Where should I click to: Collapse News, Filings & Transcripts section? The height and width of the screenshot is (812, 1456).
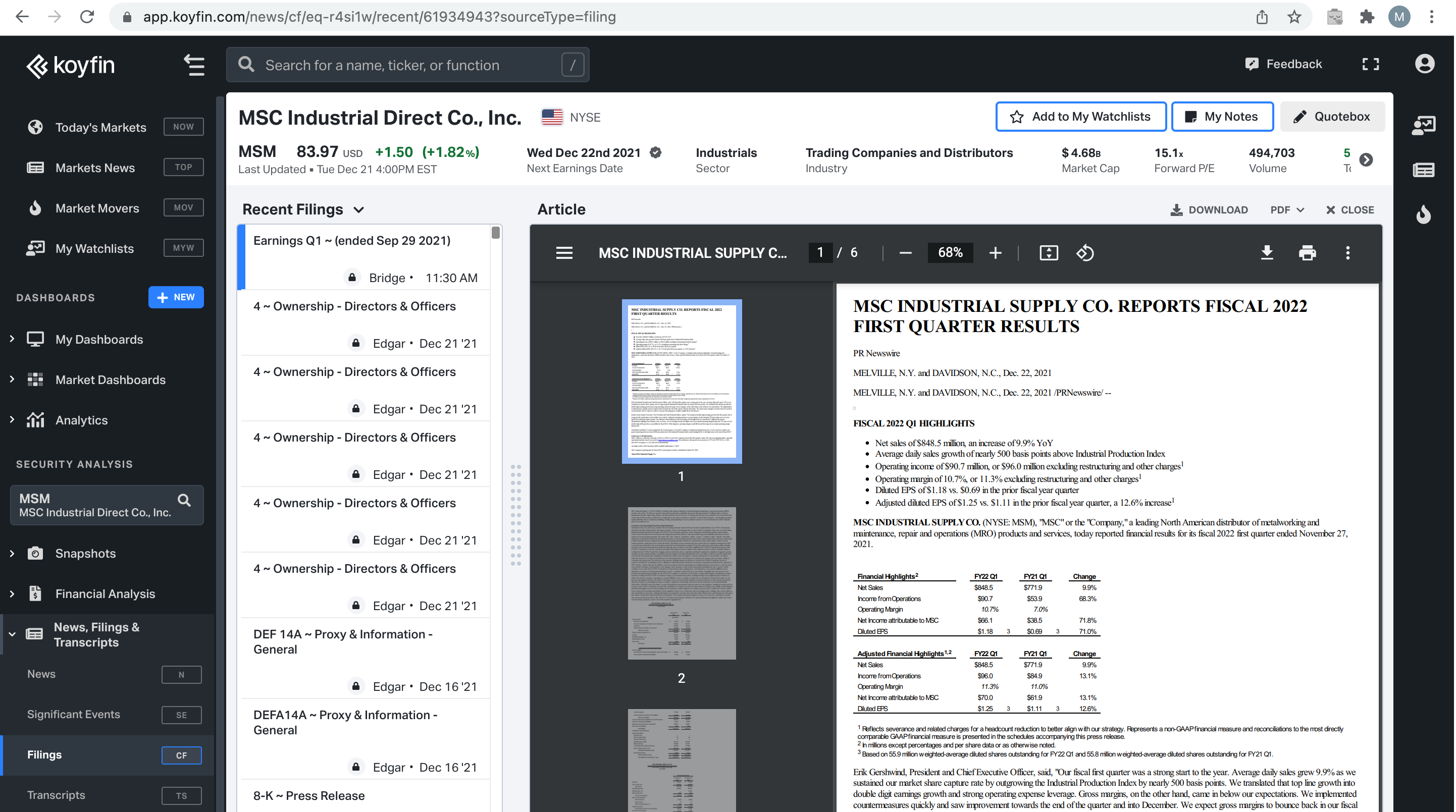pyautogui.click(x=12, y=634)
